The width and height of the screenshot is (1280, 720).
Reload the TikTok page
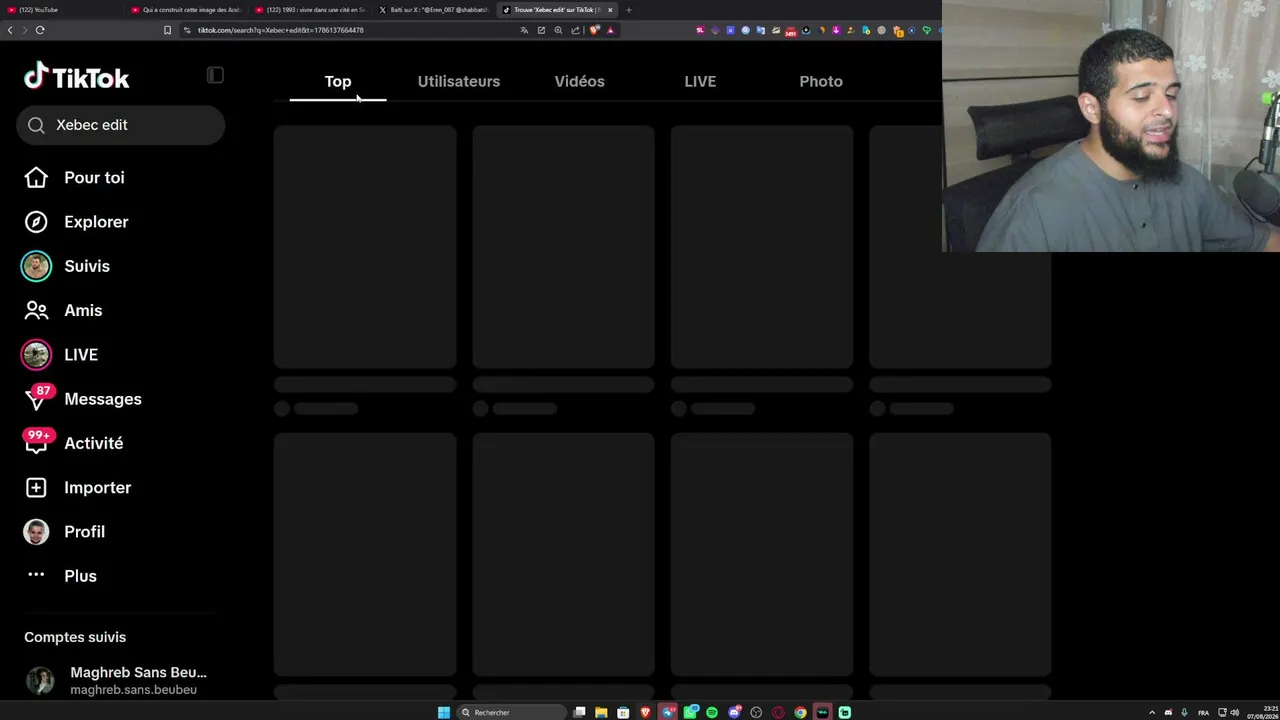coord(40,30)
